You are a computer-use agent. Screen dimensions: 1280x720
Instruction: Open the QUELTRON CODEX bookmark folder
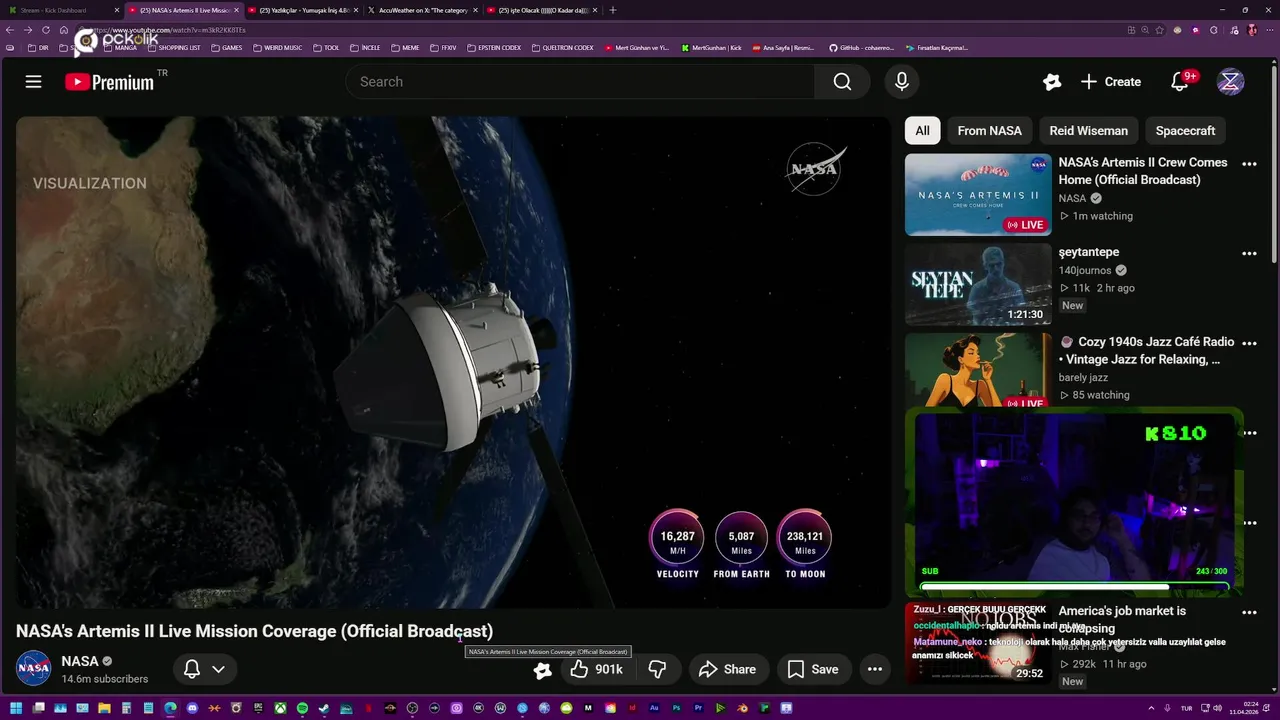pyautogui.click(x=563, y=48)
